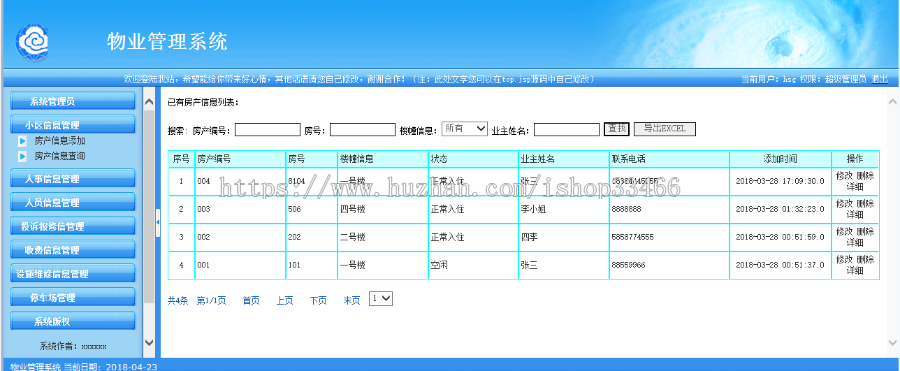
Task: Click the 添加时间 column header
Action: click(780, 159)
